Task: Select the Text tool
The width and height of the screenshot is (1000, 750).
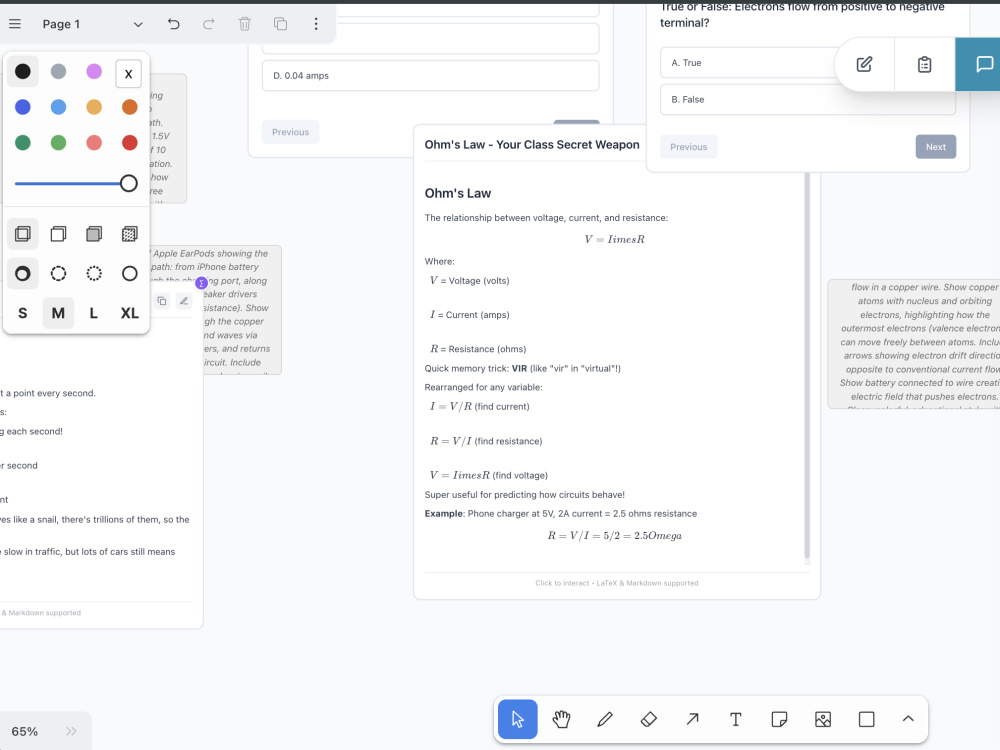Action: (x=735, y=719)
